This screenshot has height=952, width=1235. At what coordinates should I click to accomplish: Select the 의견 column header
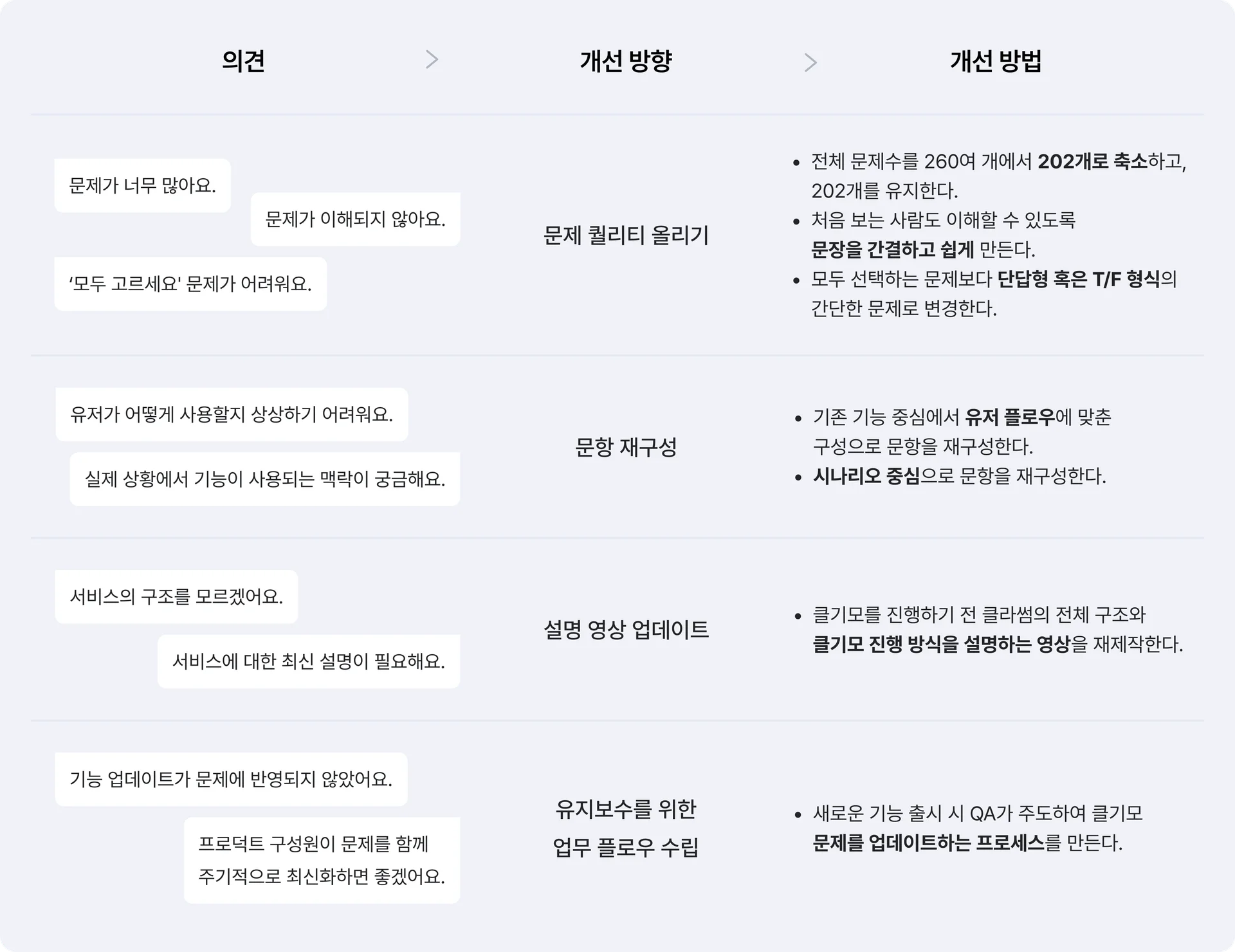pos(243,61)
